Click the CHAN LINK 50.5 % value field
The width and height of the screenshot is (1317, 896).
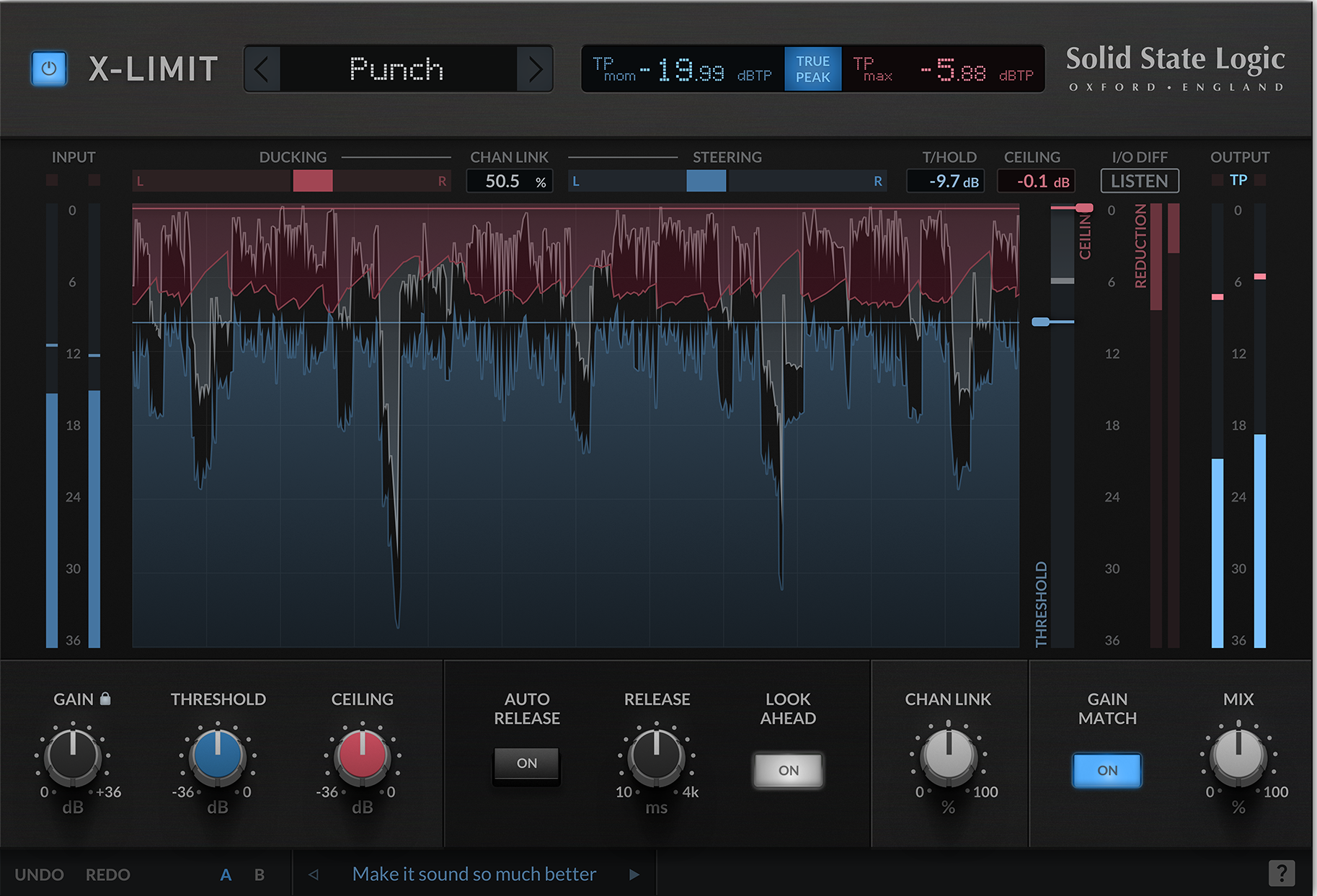tap(510, 181)
